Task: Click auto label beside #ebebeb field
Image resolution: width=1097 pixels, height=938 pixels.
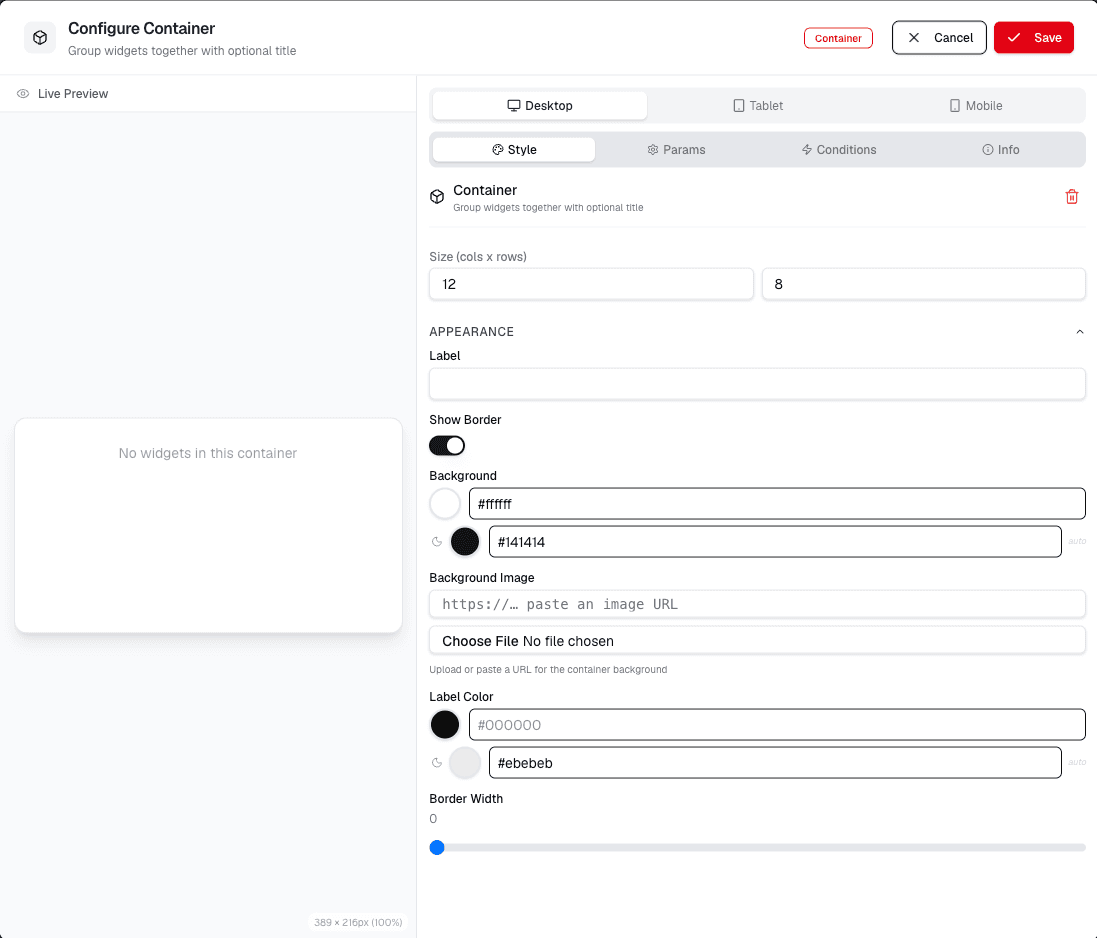Action: tap(1077, 762)
